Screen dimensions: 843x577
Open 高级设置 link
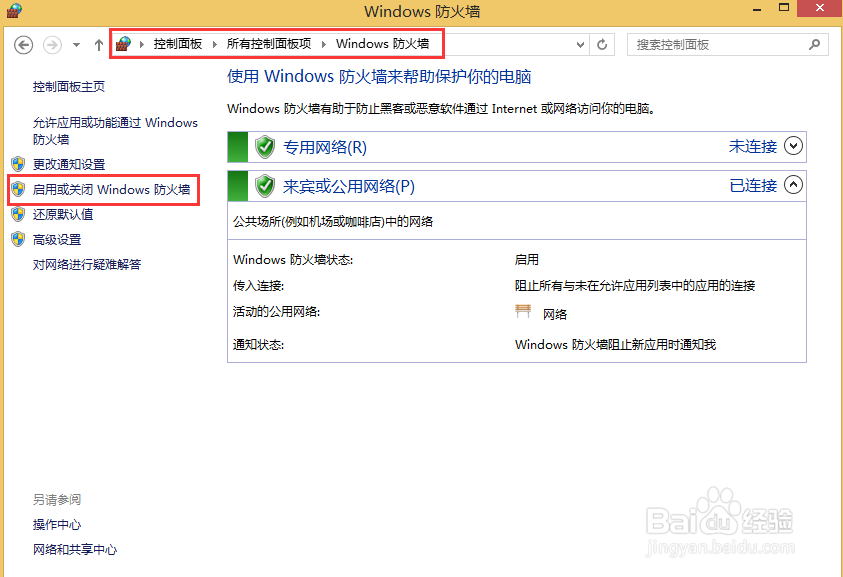pyautogui.click(x=57, y=239)
